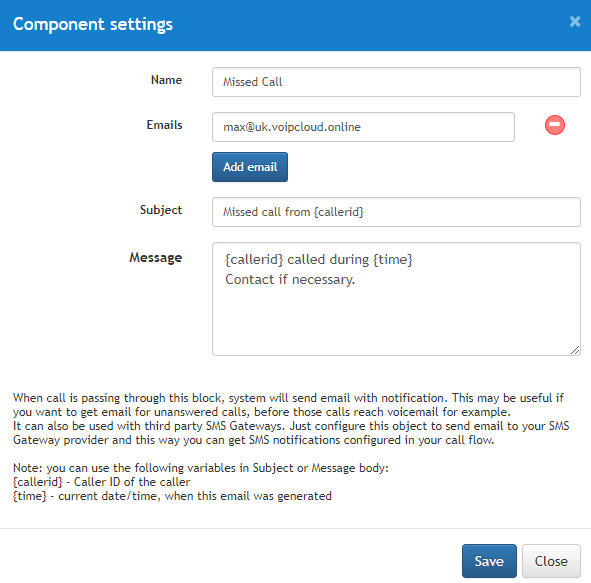Click the help text mentioning SMS Gateways

click(291, 433)
